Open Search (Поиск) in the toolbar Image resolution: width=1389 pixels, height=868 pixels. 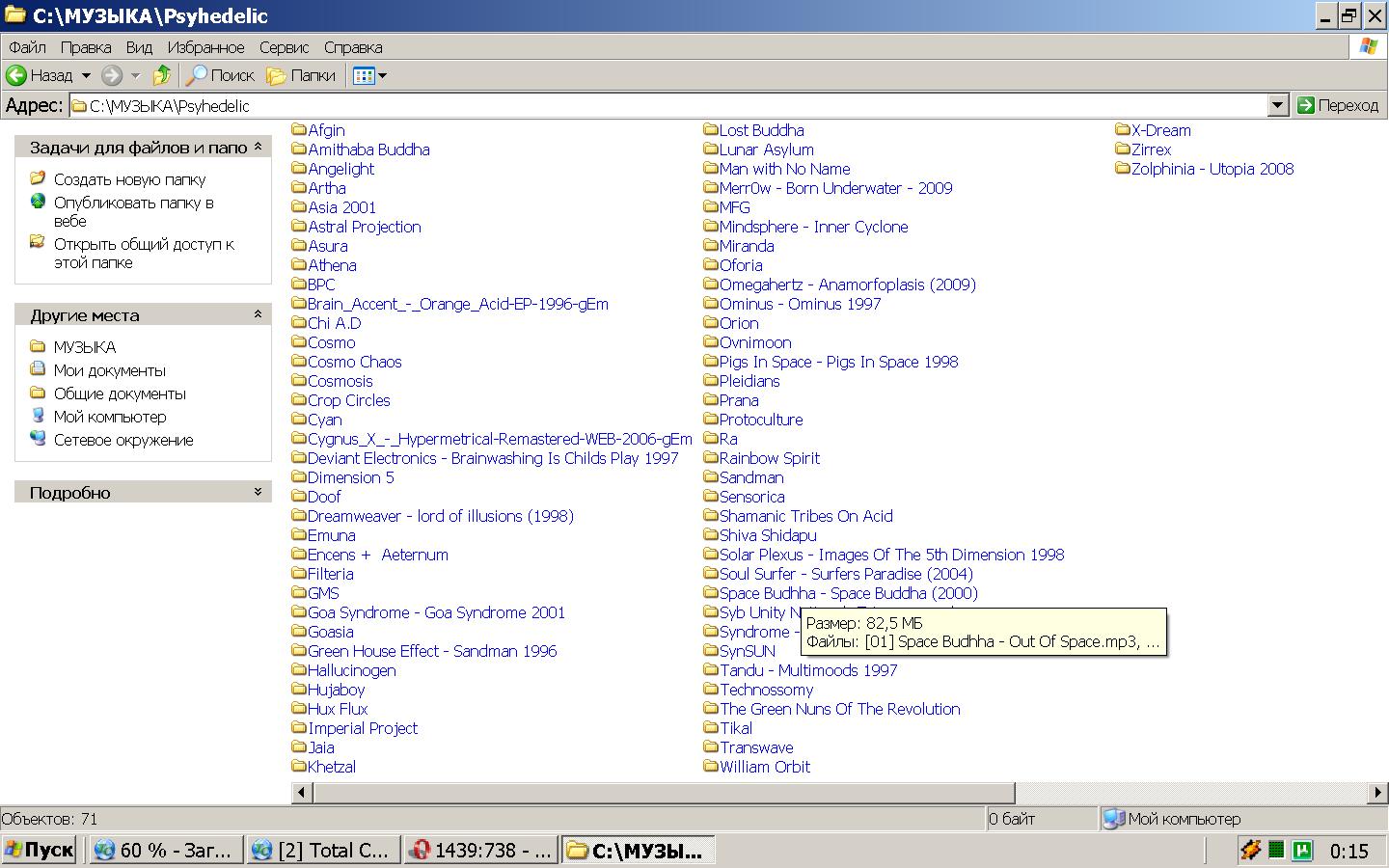coord(220,75)
